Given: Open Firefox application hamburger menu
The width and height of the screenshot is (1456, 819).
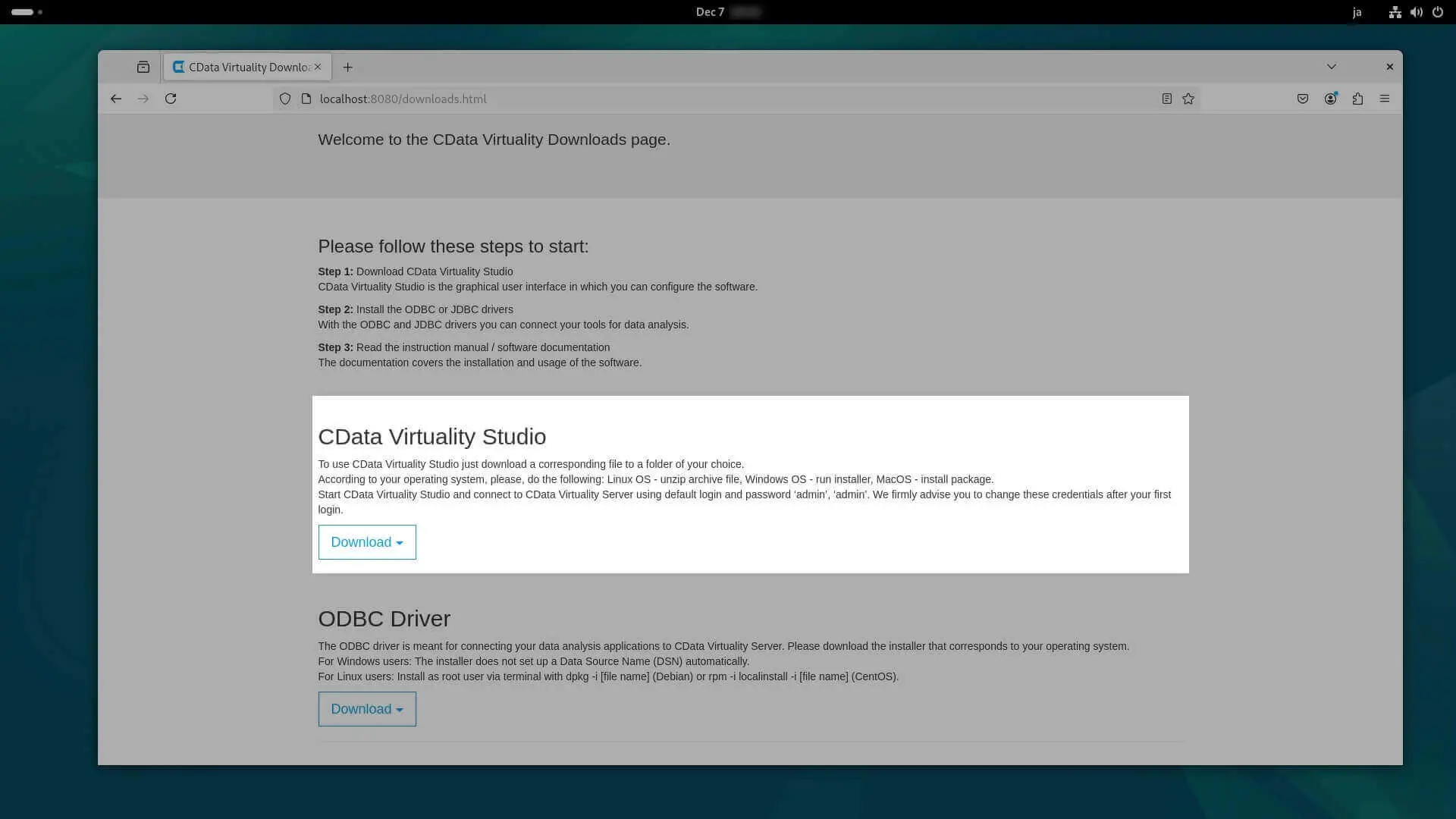Looking at the screenshot, I should coord(1385,99).
